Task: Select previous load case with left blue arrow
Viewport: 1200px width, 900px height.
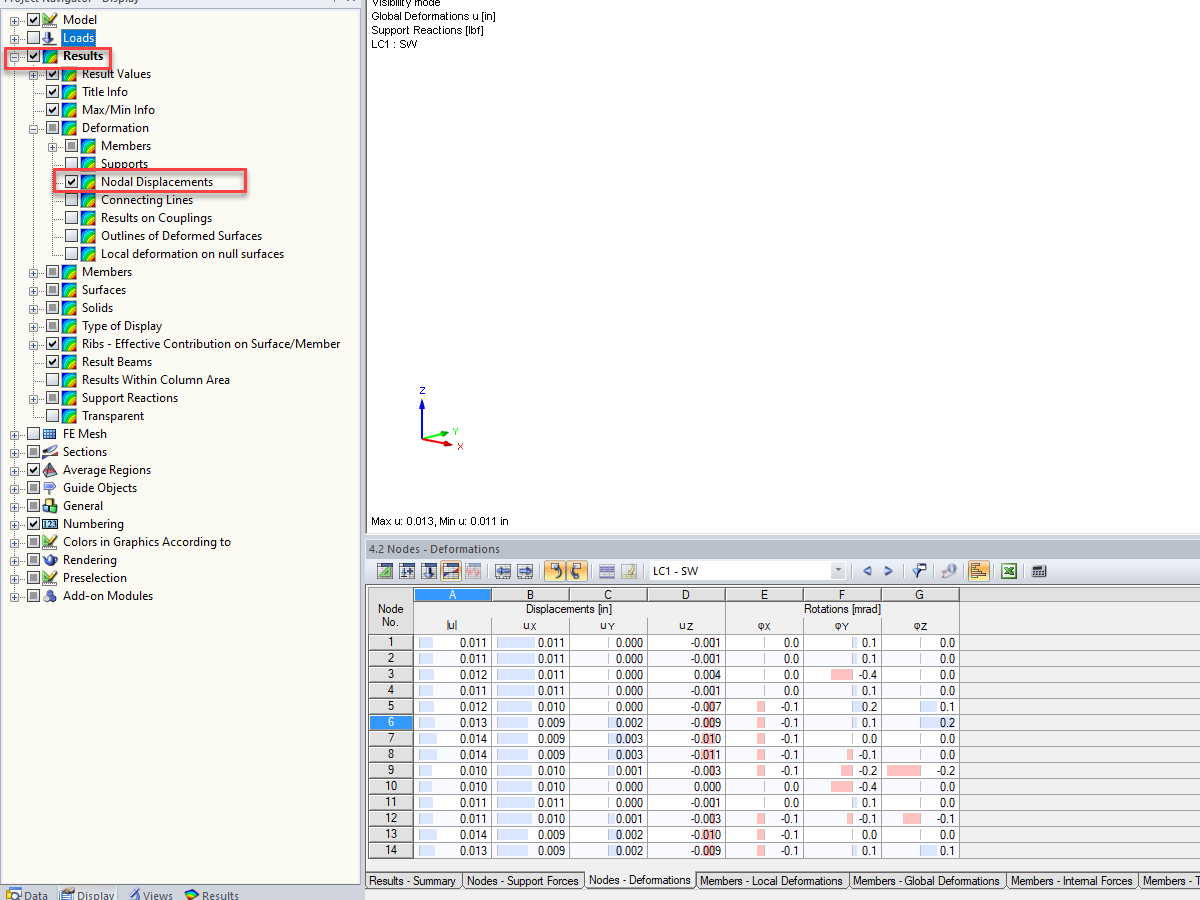Action: coord(867,571)
